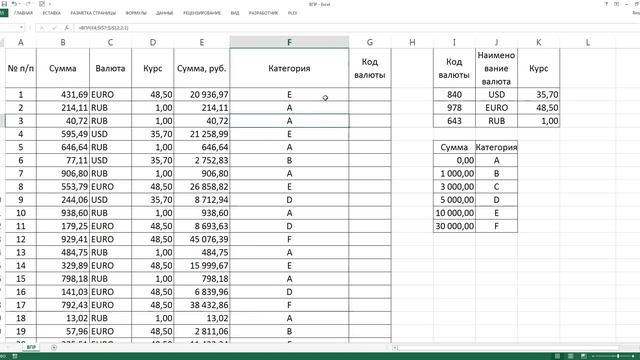The width and height of the screenshot is (640, 360).
Task: Open the Ribbon Display Options icon
Action: (x=616, y=4)
